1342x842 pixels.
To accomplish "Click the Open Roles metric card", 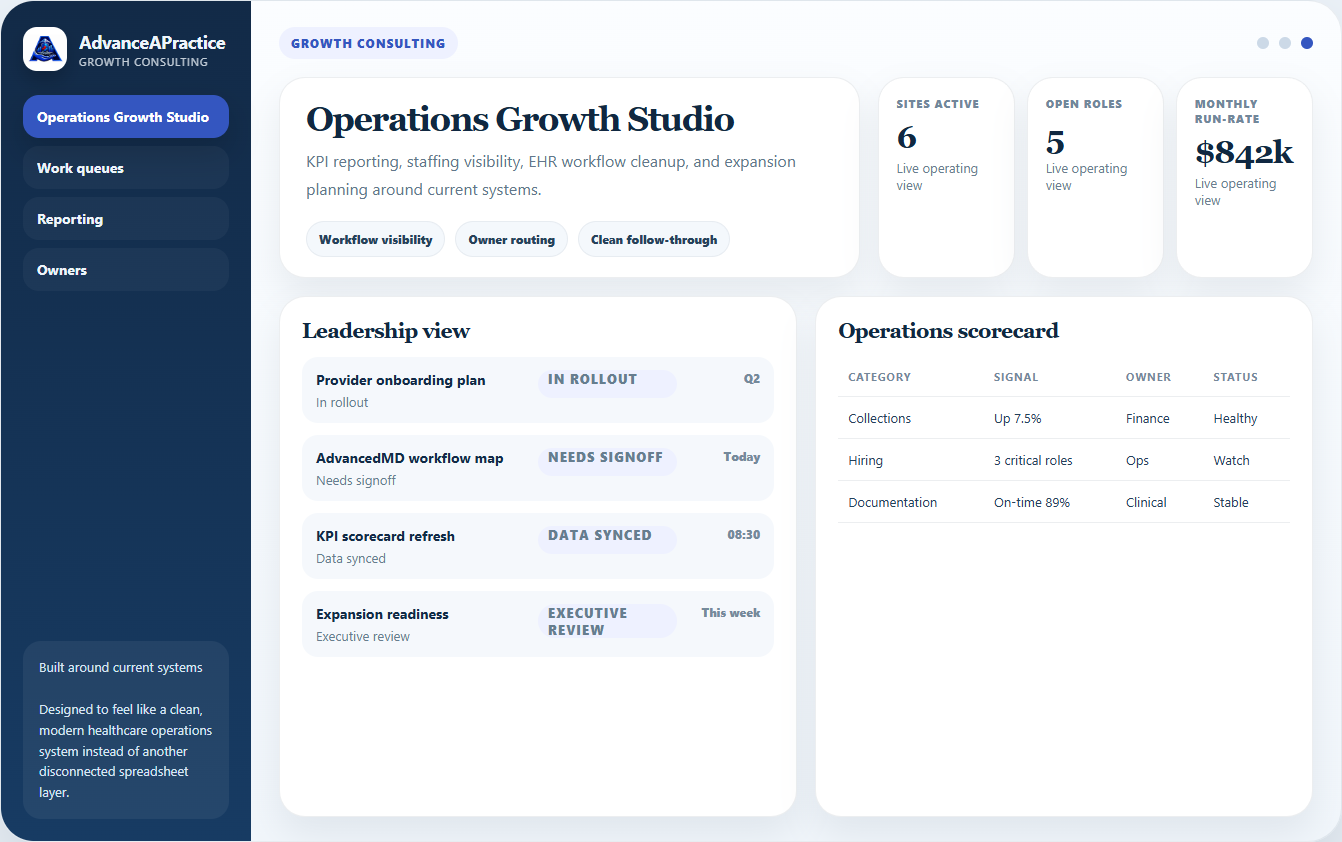I will (x=1095, y=177).
